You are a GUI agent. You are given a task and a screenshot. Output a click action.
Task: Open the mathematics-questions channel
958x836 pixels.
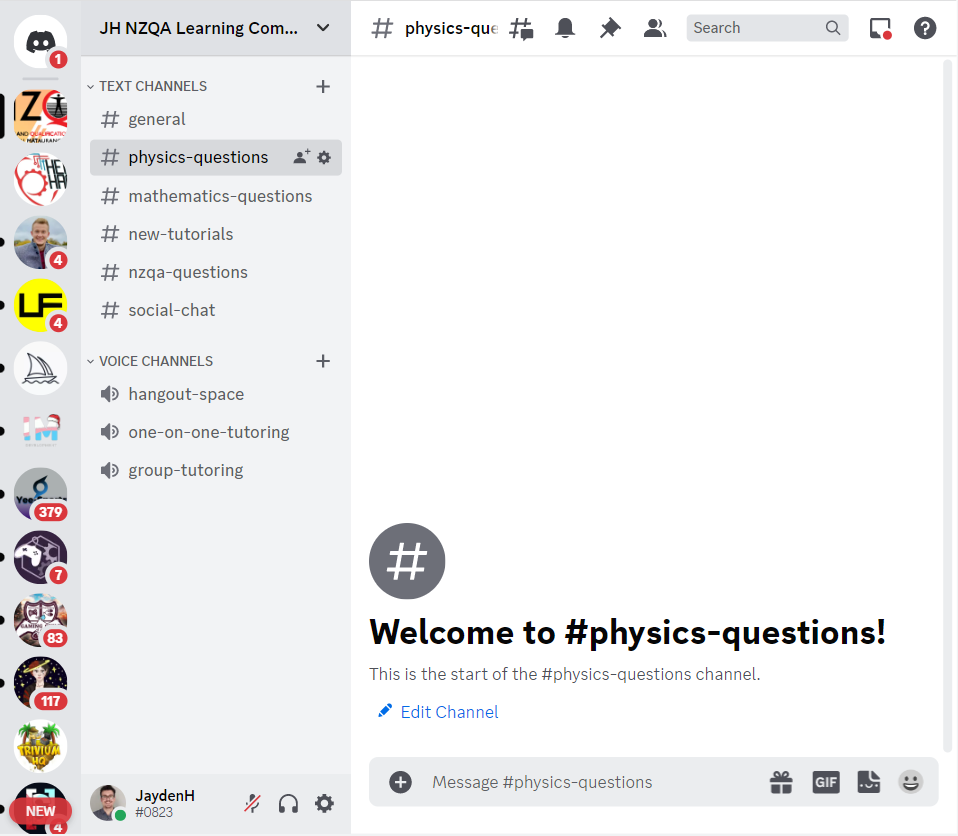point(216,196)
